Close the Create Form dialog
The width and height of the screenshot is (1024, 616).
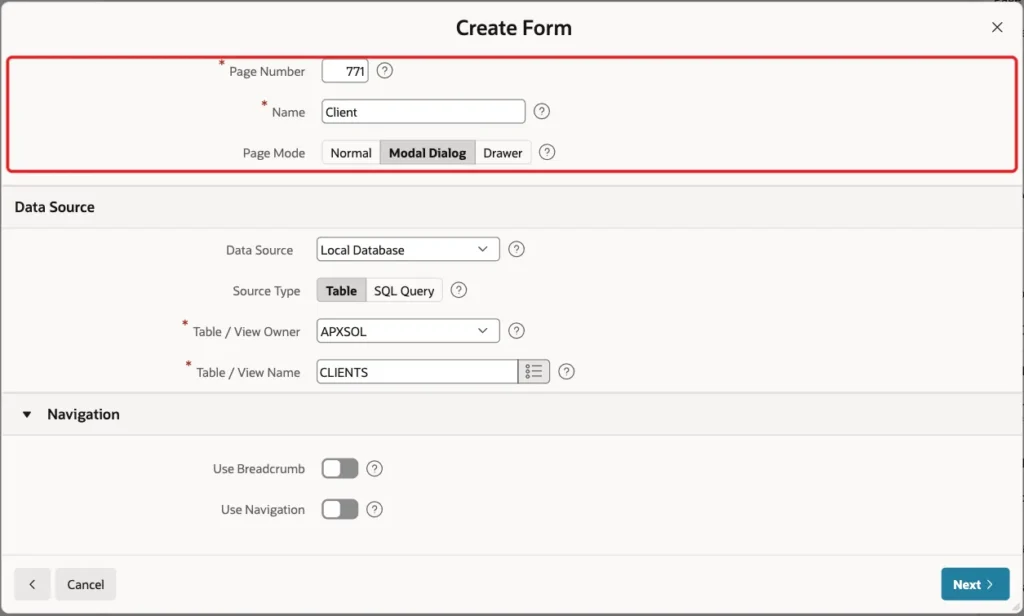pyautogui.click(x=997, y=27)
